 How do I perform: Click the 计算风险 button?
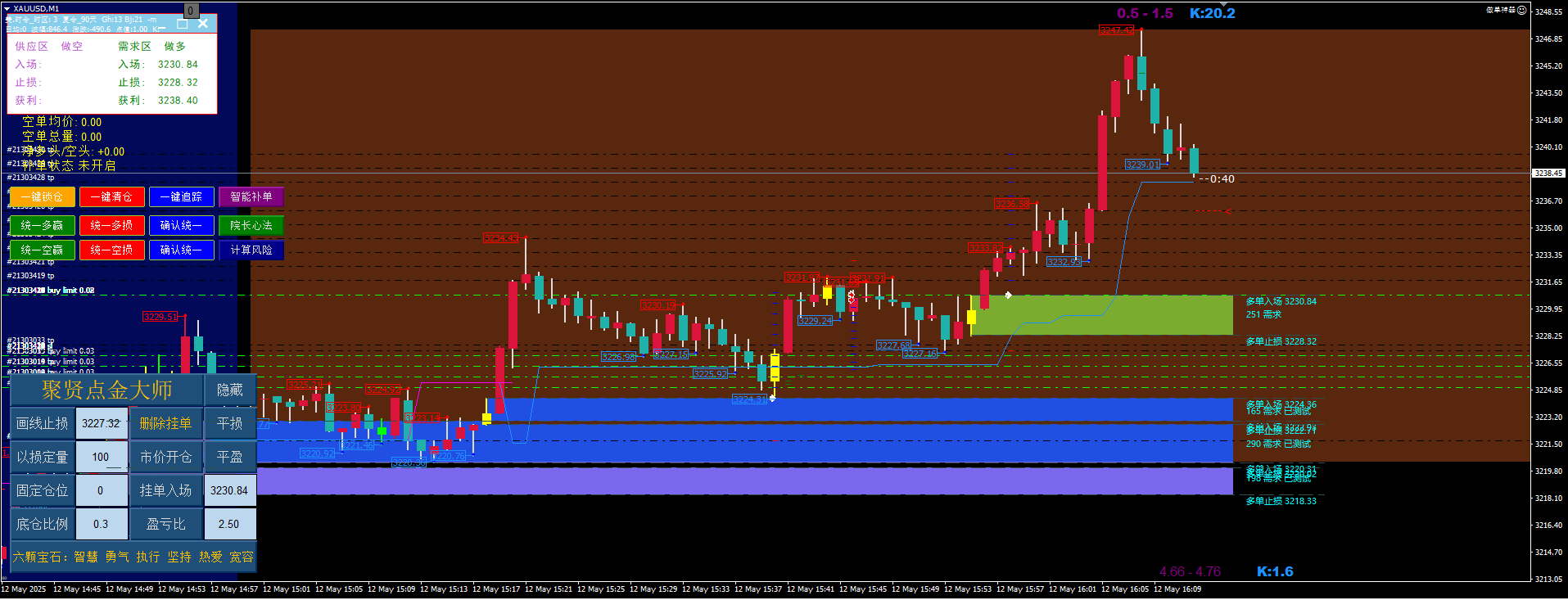pos(251,250)
